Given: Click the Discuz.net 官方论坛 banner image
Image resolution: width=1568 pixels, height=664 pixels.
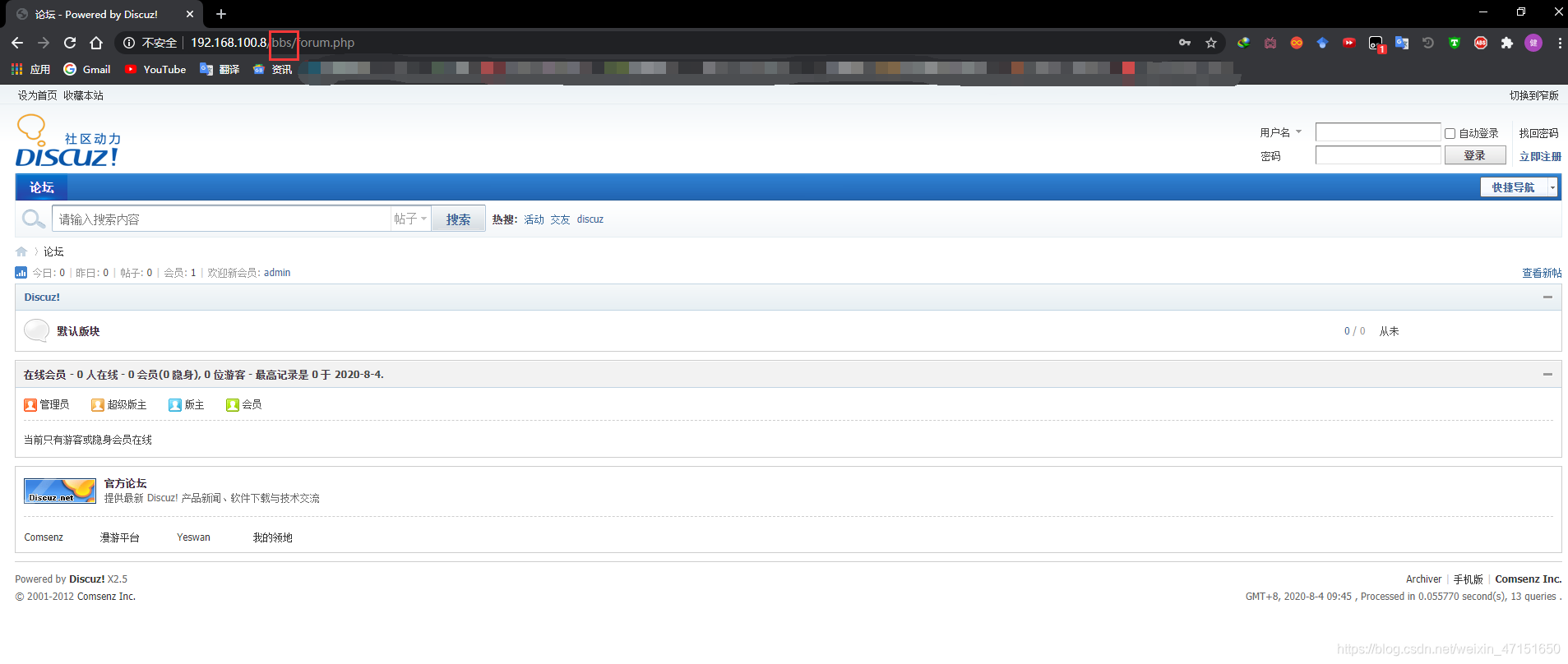Looking at the screenshot, I should [60, 491].
